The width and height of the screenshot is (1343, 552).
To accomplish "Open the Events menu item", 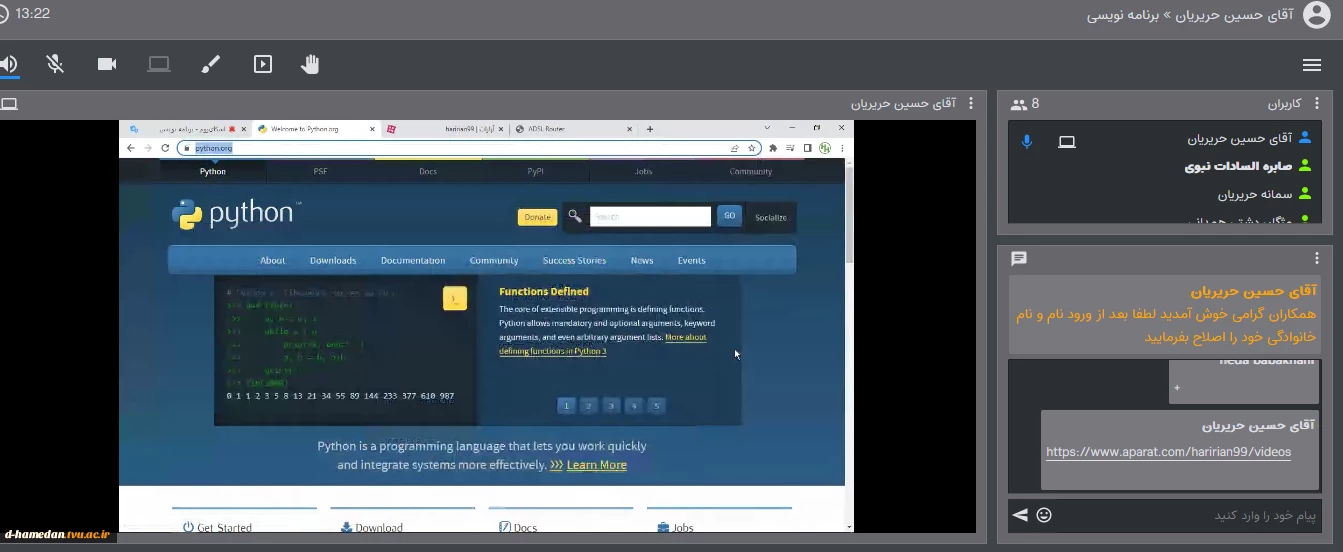I will 691,260.
